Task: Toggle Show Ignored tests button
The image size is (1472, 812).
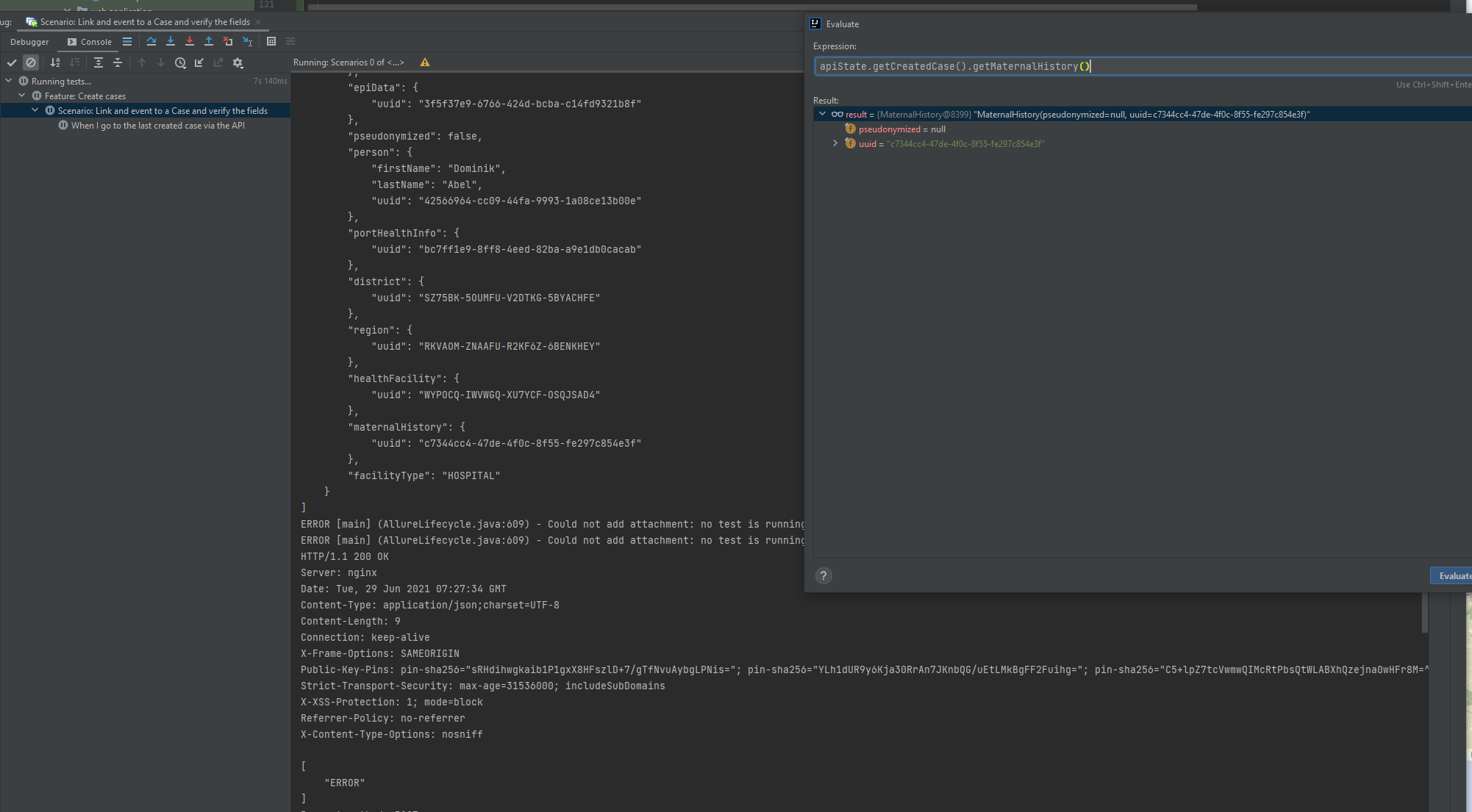Action: click(31, 63)
